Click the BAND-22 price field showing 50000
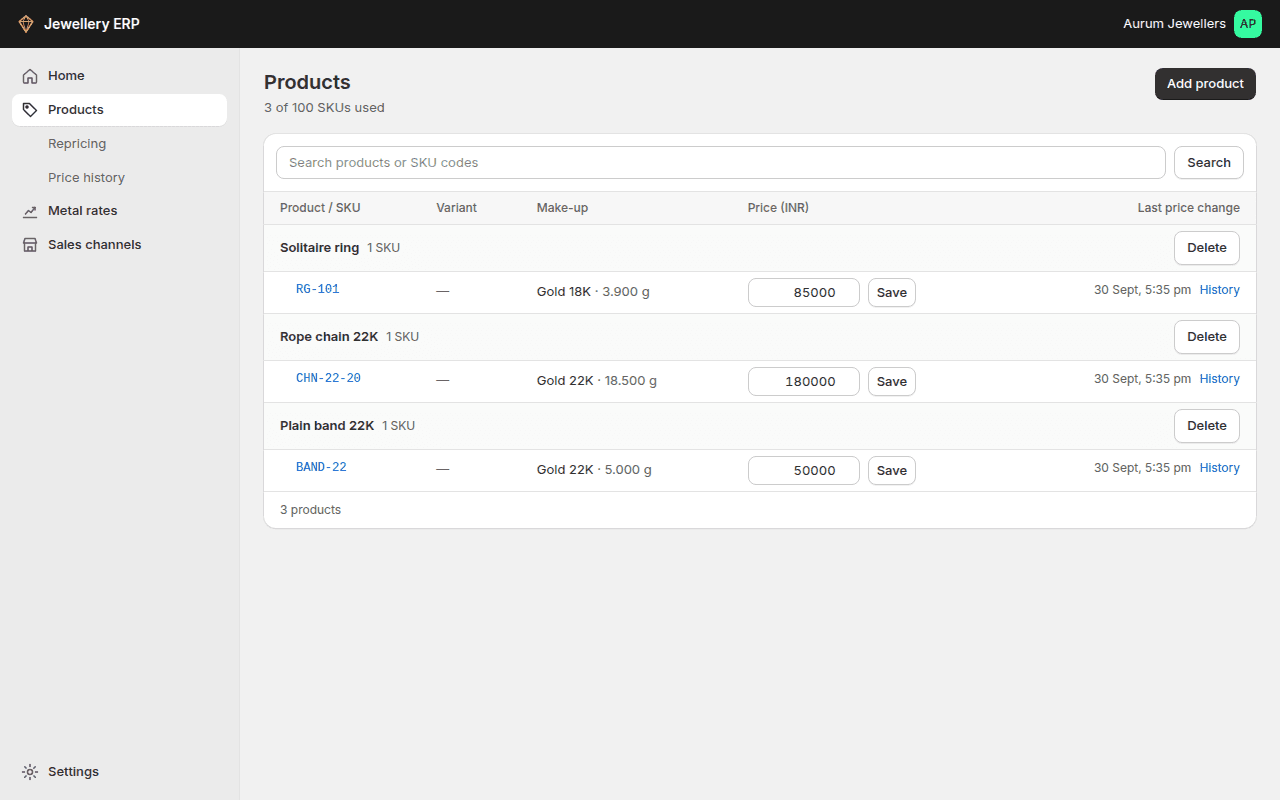1280x800 pixels. (804, 471)
